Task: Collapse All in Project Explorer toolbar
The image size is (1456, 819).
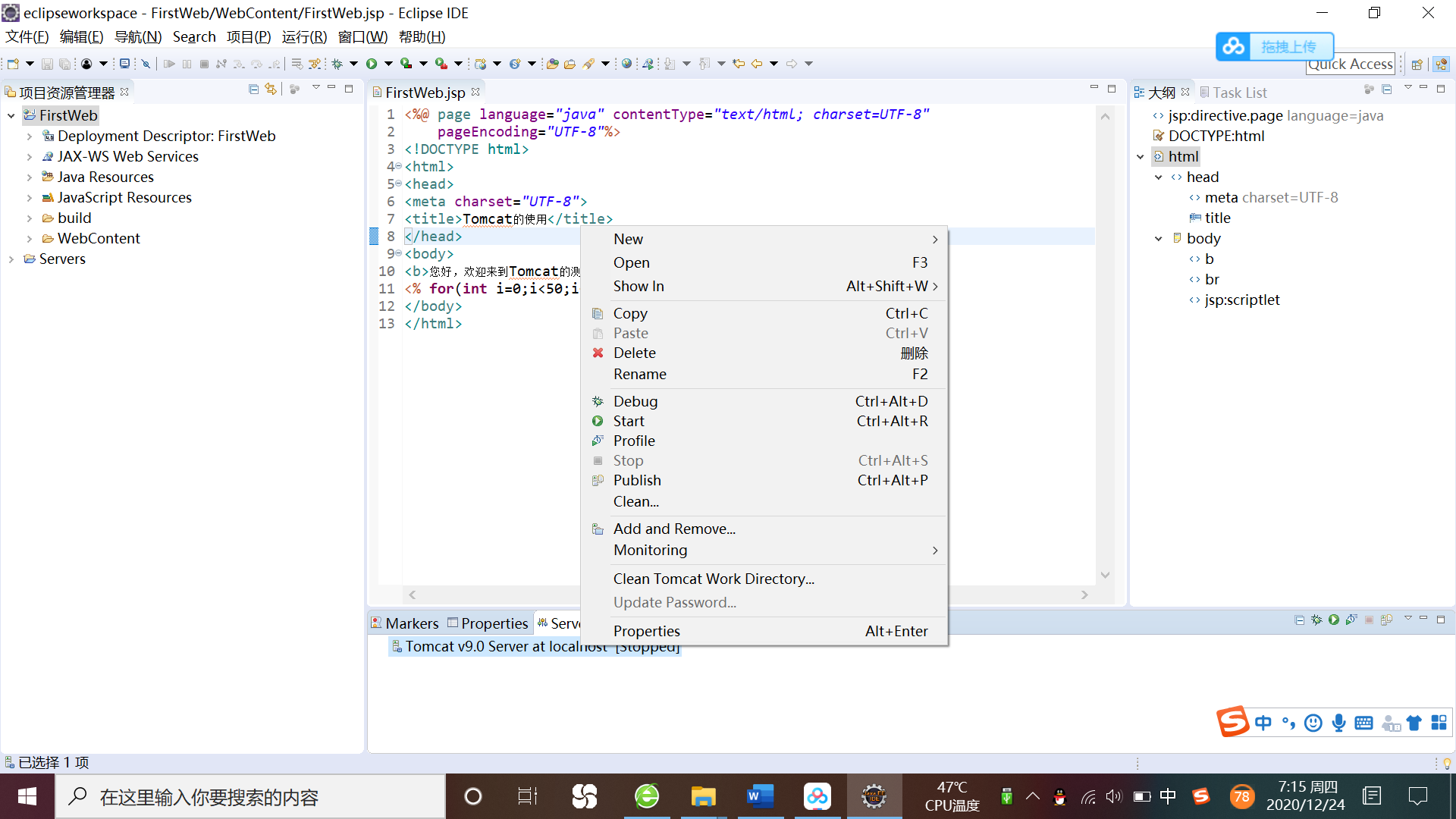Action: coord(253,89)
